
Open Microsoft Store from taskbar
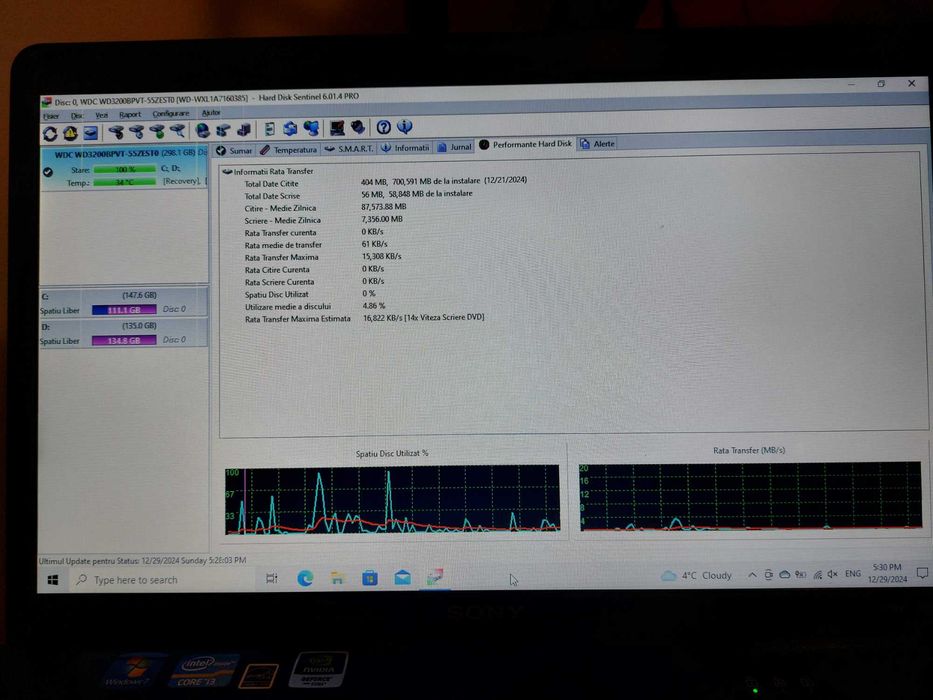[370, 577]
